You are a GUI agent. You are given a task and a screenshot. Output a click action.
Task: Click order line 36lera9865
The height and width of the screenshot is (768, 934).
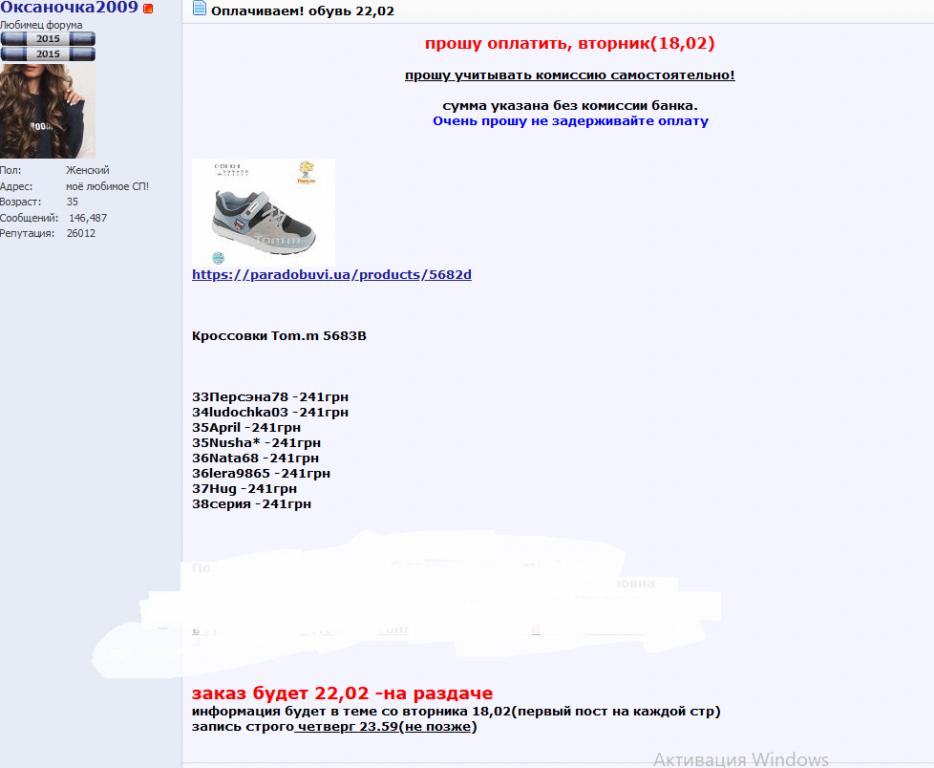(x=261, y=473)
